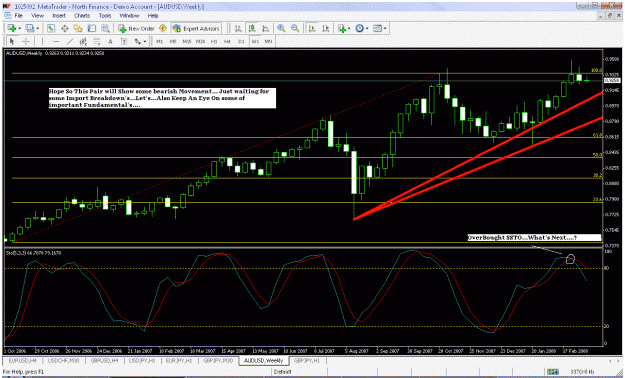Select the Equidistant Channel tool
The image size is (625, 378).
(x=83, y=41)
